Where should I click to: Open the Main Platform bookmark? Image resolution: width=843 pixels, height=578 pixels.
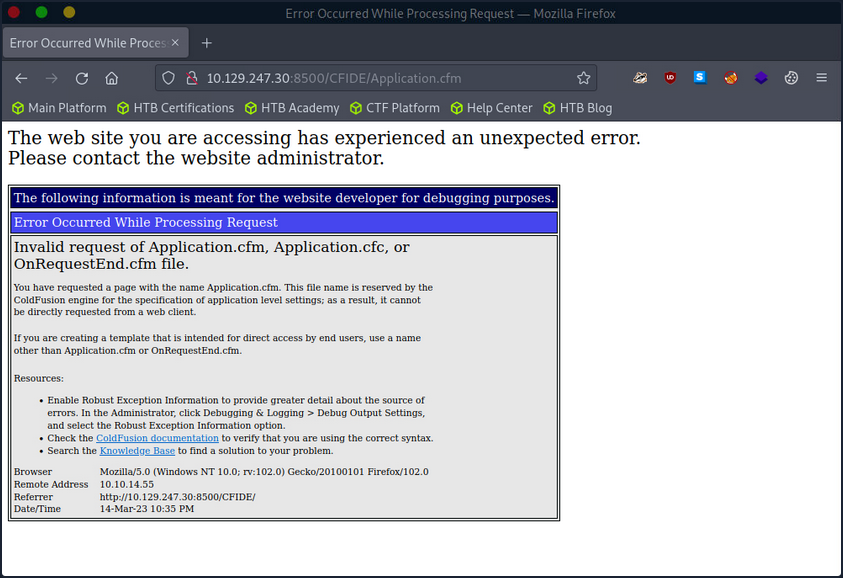pyautogui.click(x=58, y=108)
